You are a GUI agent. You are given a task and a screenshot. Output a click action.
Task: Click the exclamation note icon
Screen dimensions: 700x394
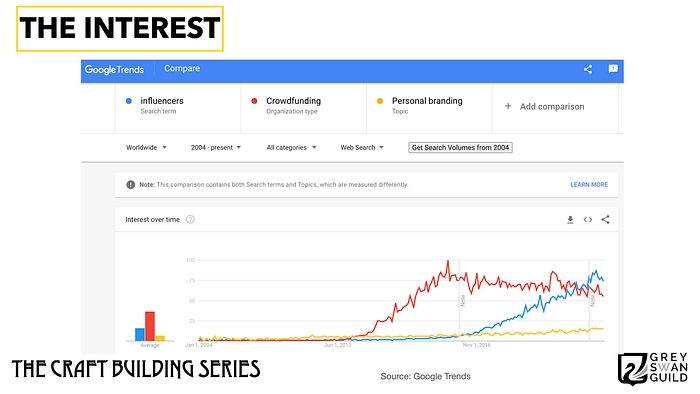[130, 185]
